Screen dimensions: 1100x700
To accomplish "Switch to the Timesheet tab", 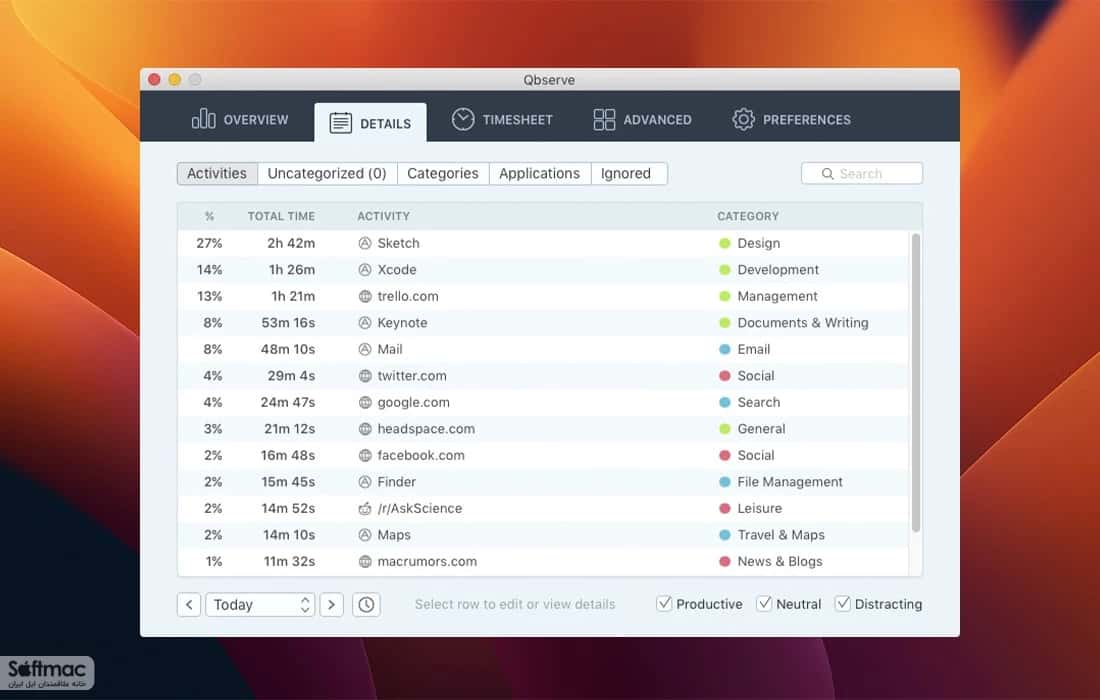I will point(502,119).
